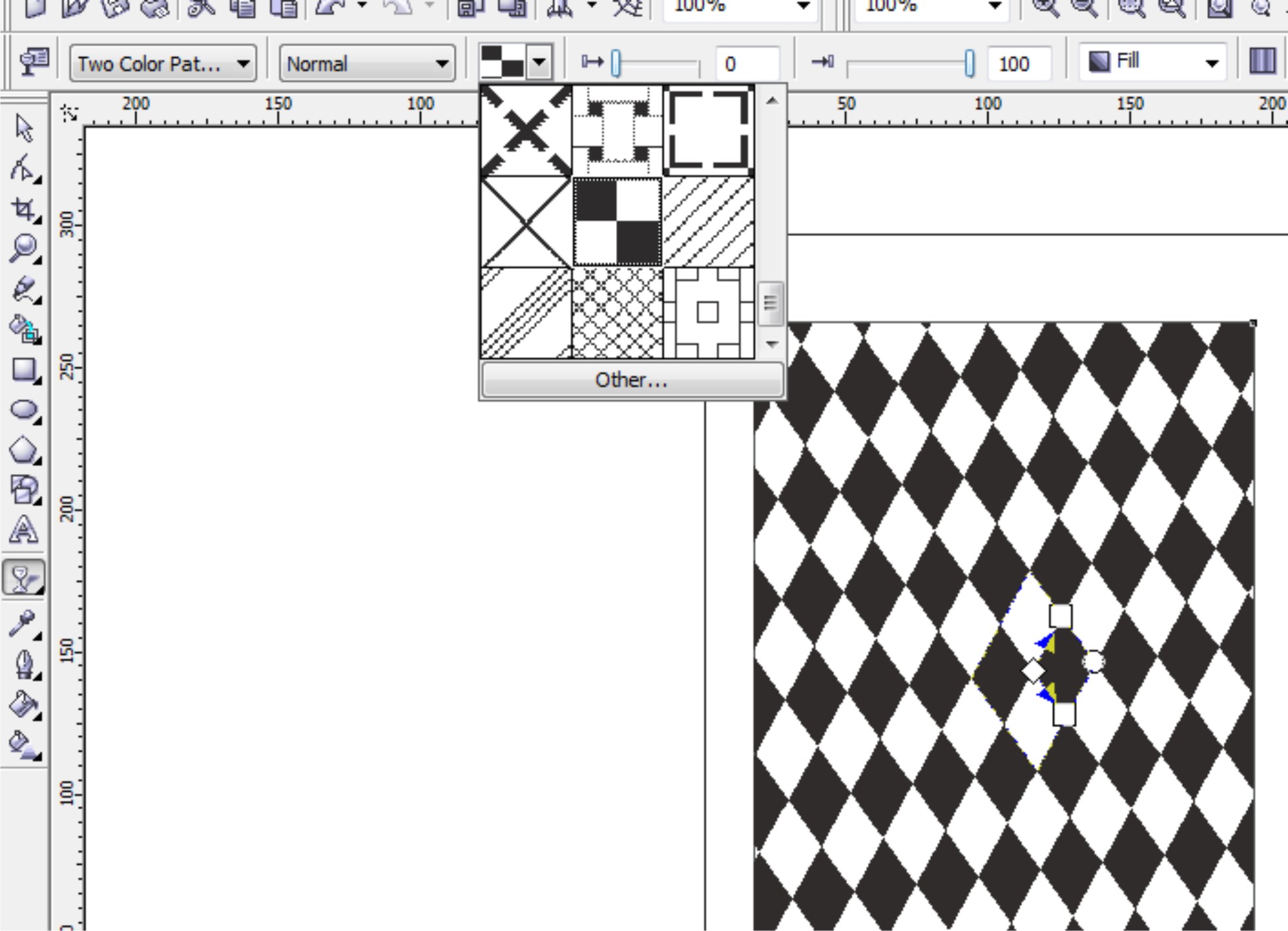This screenshot has height=931, width=1288.
Task: Click the Interactive Transparency glass tool
Action: click(x=24, y=578)
